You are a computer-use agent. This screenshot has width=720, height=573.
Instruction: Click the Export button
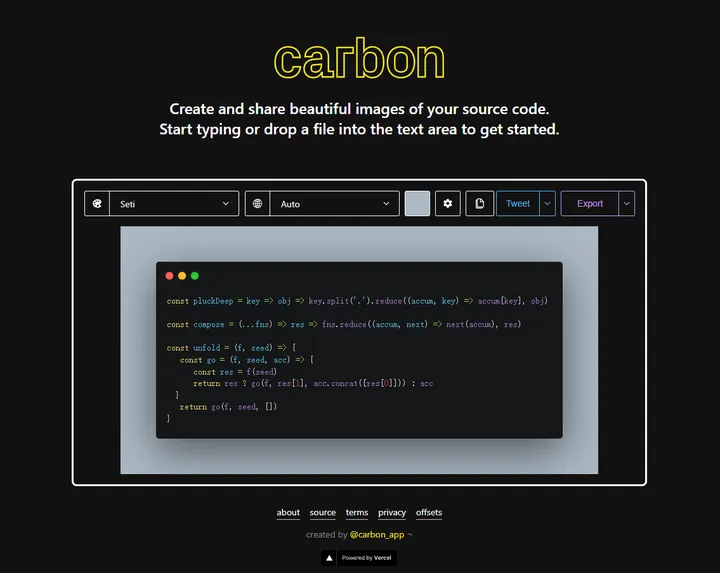click(x=590, y=203)
